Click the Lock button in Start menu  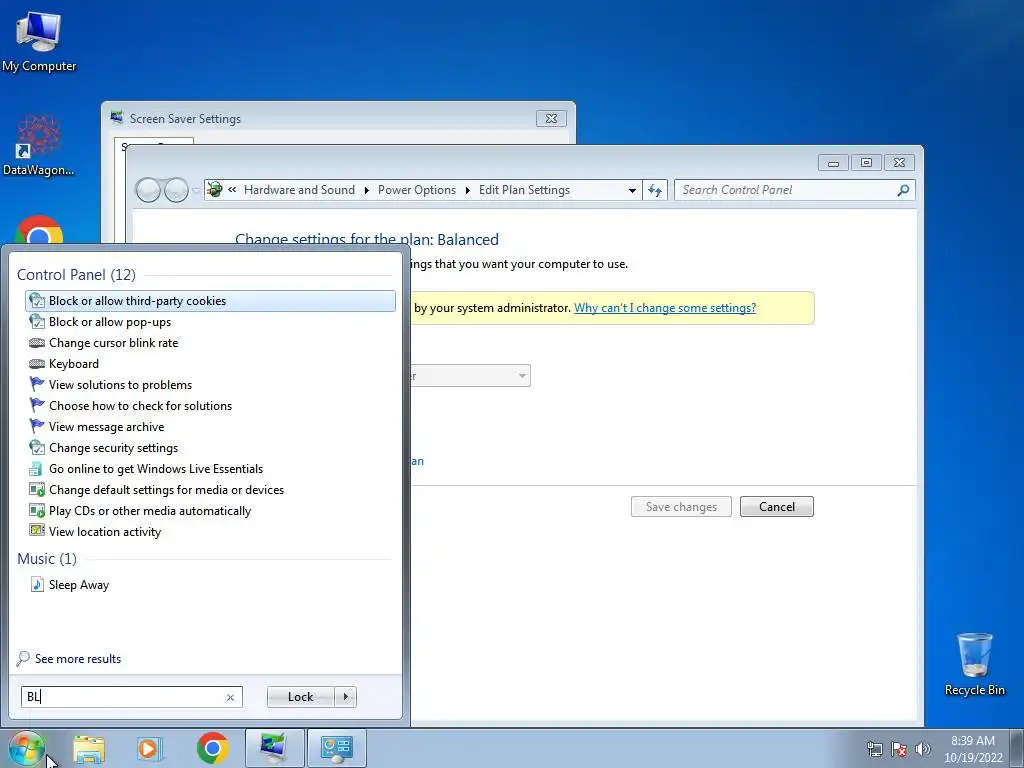pyautogui.click(x=300, y=697)
